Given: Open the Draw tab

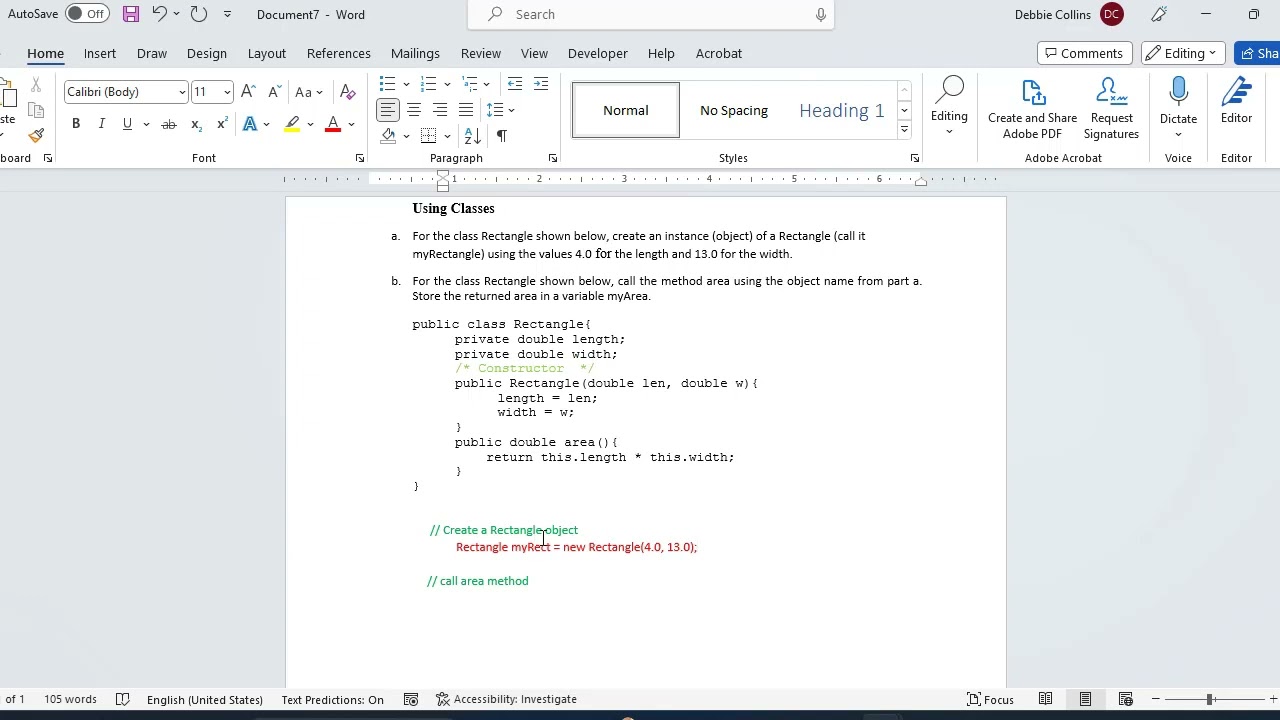Looking at the screenshot, I should pos(152,53).
